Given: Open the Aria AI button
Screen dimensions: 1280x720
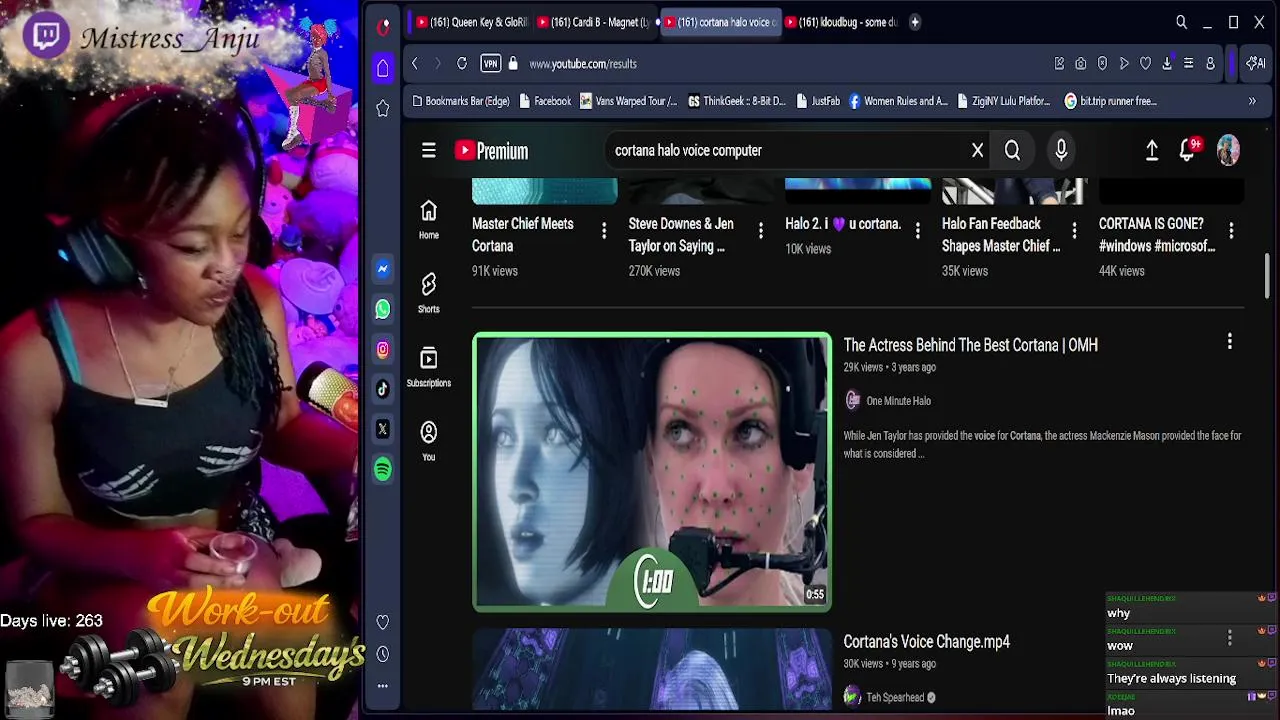Looking at the screenshot, I should (1255, 64).
